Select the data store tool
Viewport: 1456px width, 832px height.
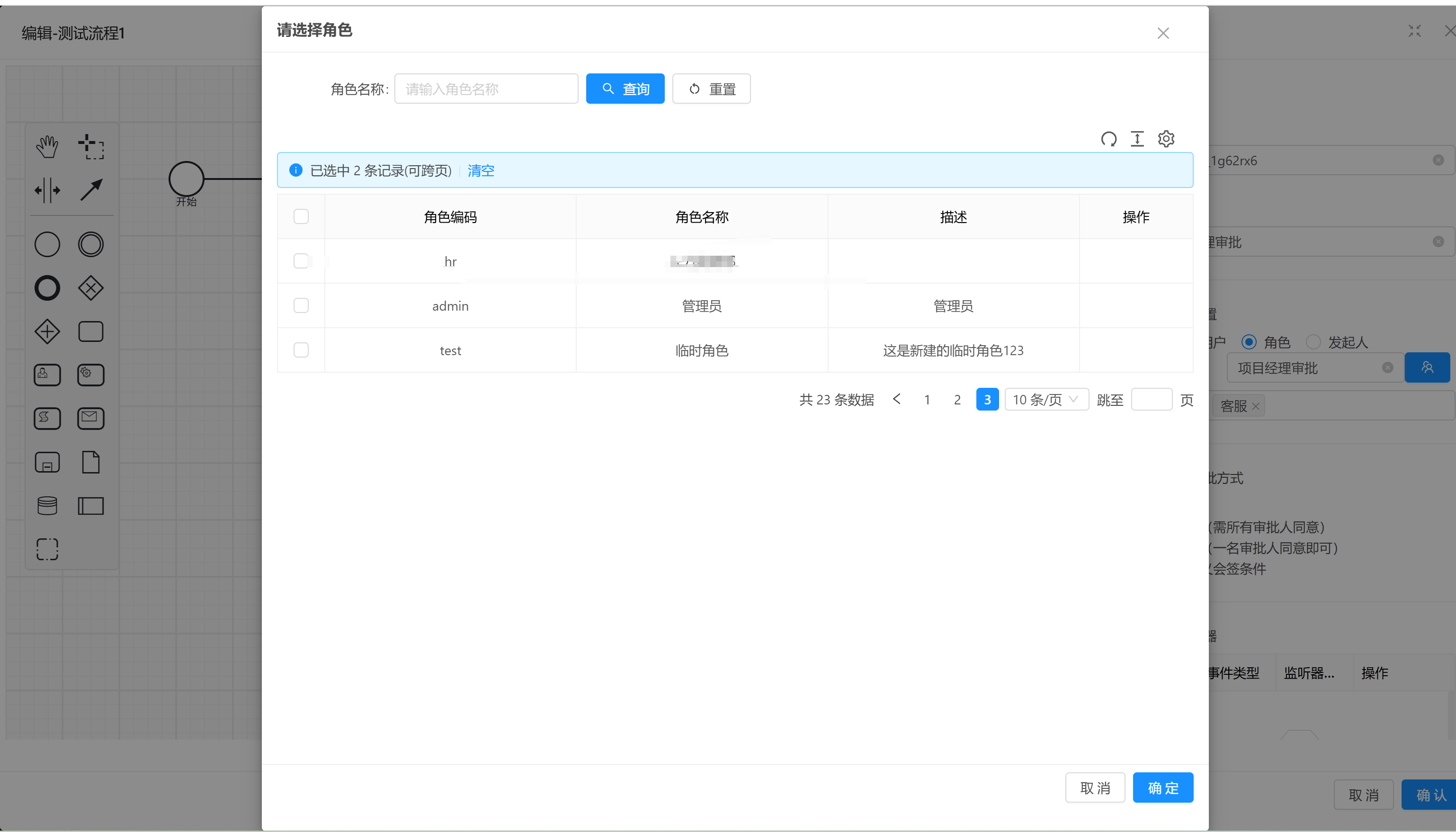pos(47,505)
